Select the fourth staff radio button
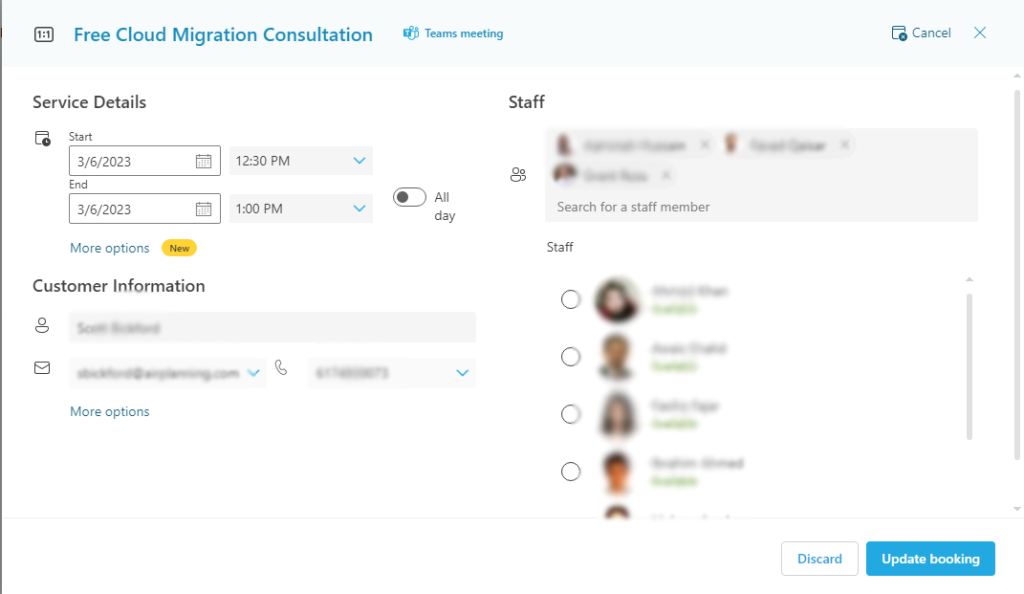 571,471
